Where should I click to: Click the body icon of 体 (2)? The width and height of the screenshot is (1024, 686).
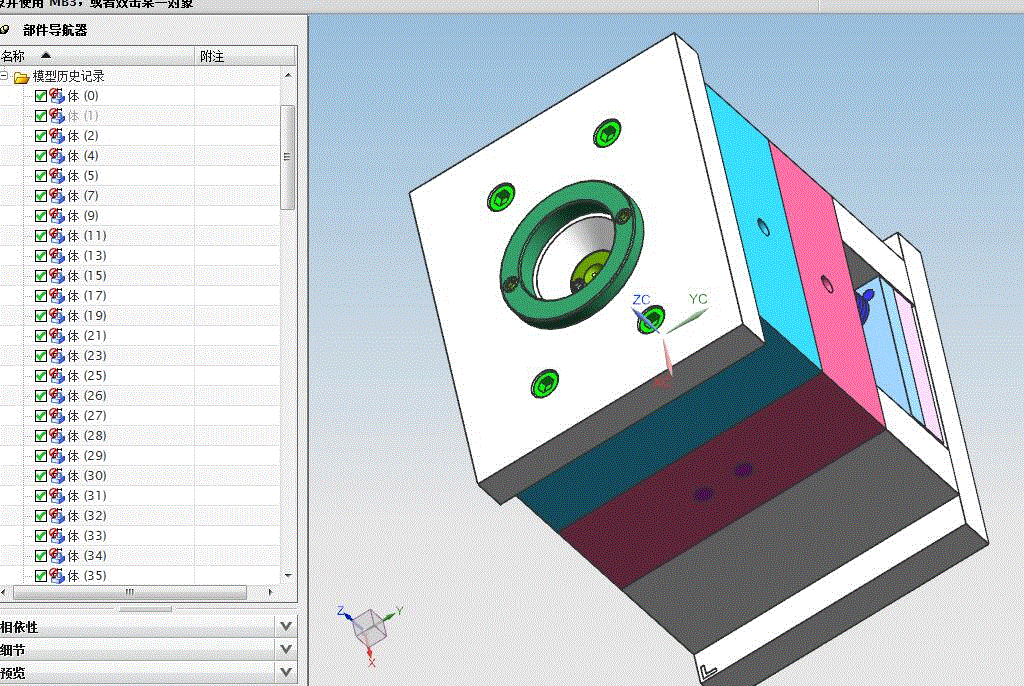click(x=57, y=136)
